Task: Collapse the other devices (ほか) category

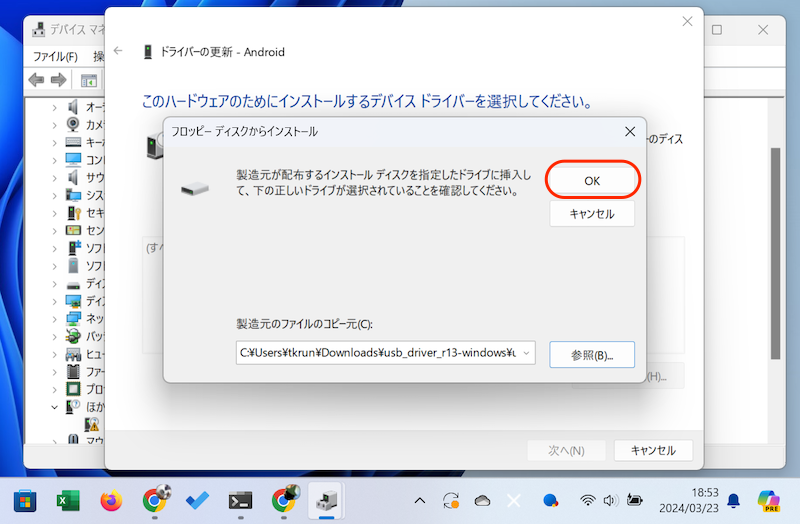Action: tap(55, 407)
